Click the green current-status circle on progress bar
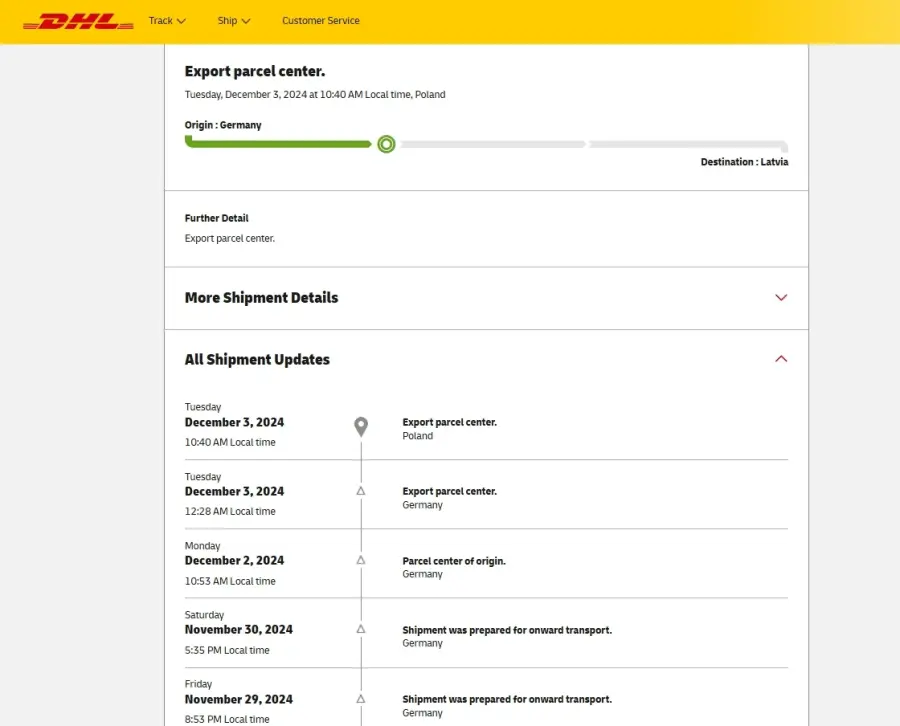The width and height of the screenshot is (900, 726). tap(386, 144)
